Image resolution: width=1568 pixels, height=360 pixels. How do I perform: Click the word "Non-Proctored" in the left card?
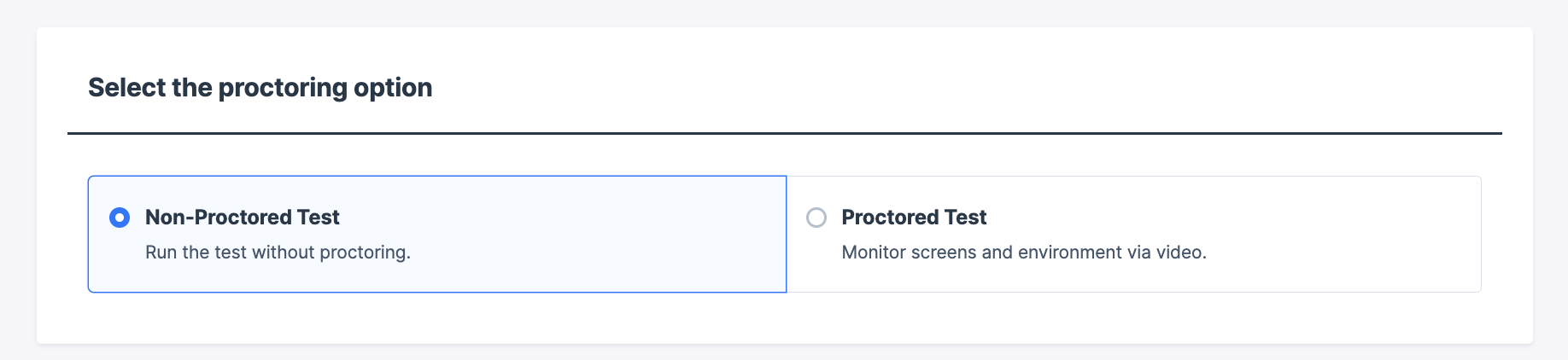[x=206, y=218]
